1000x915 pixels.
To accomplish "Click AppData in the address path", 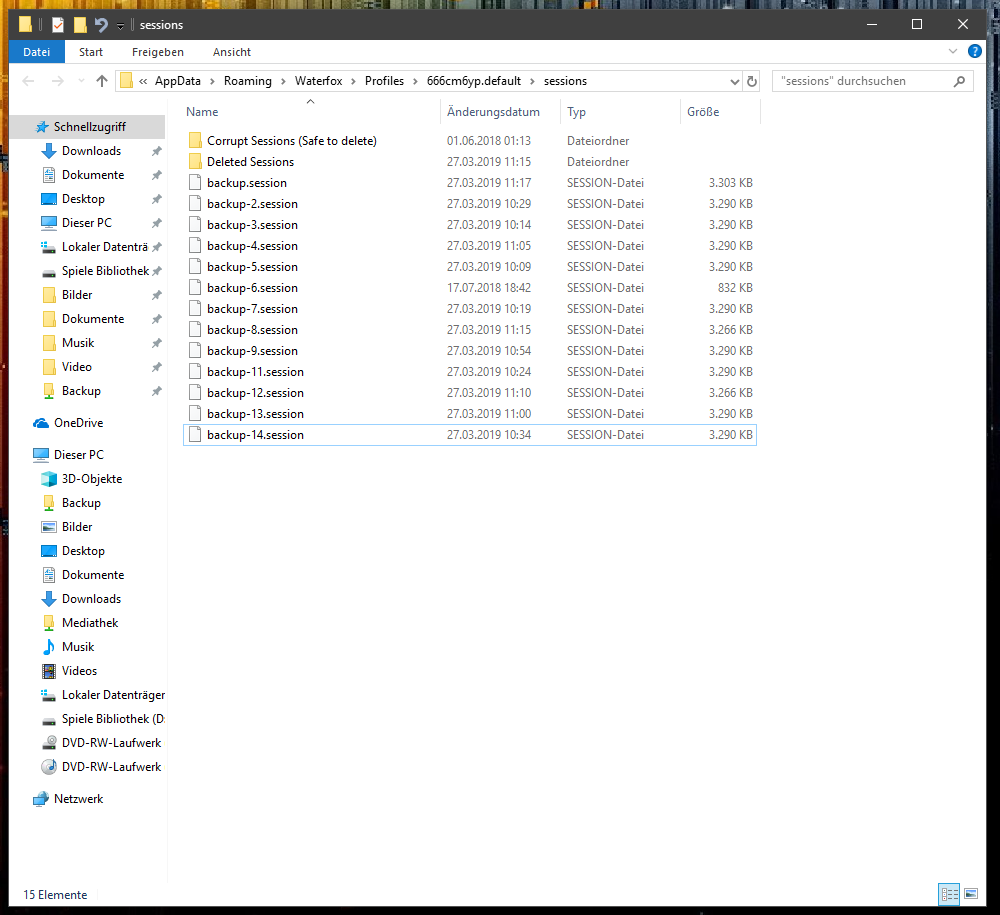I will [x=177, y=81].
